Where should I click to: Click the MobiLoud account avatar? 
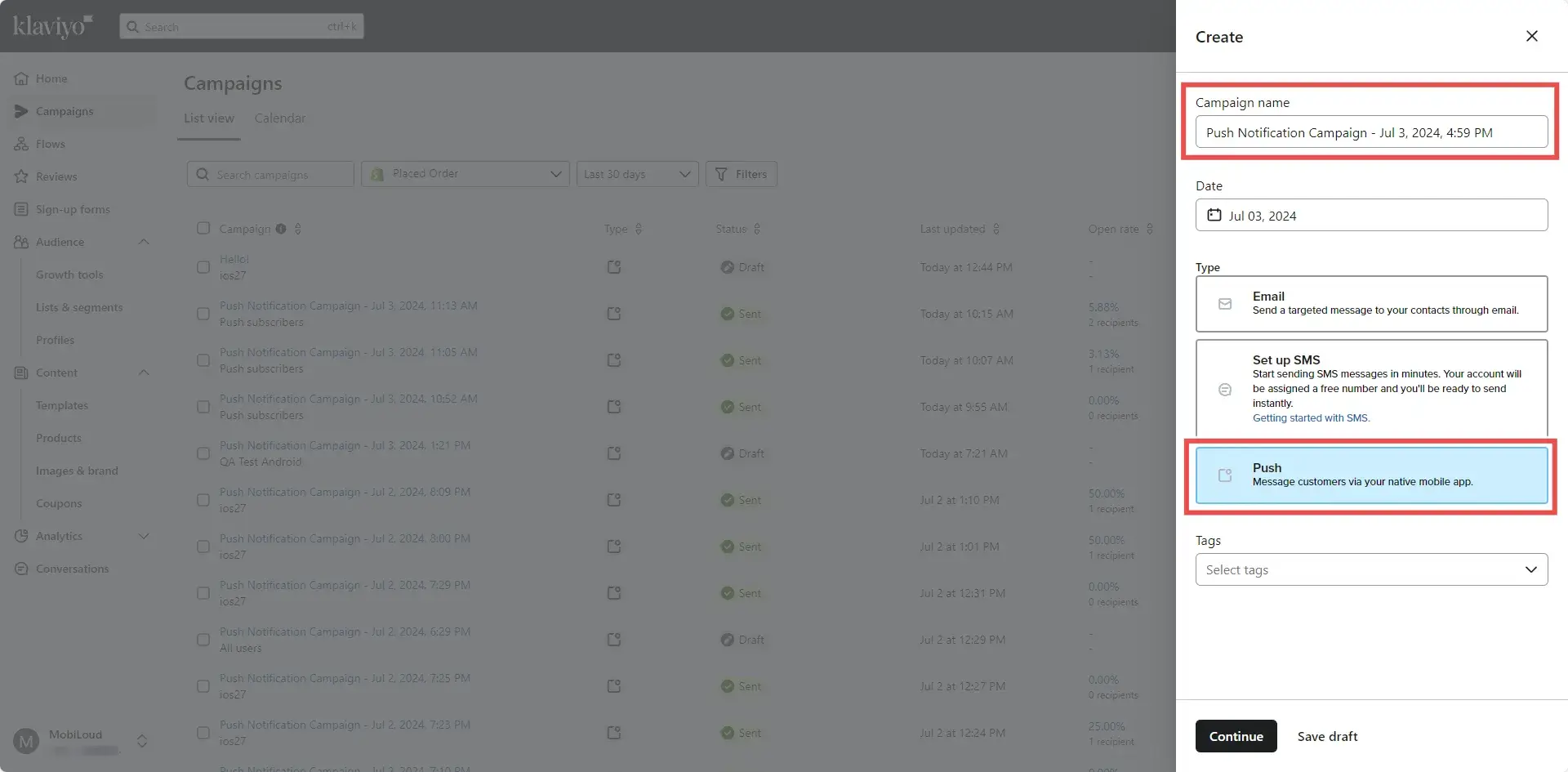[x=26, y=741]
